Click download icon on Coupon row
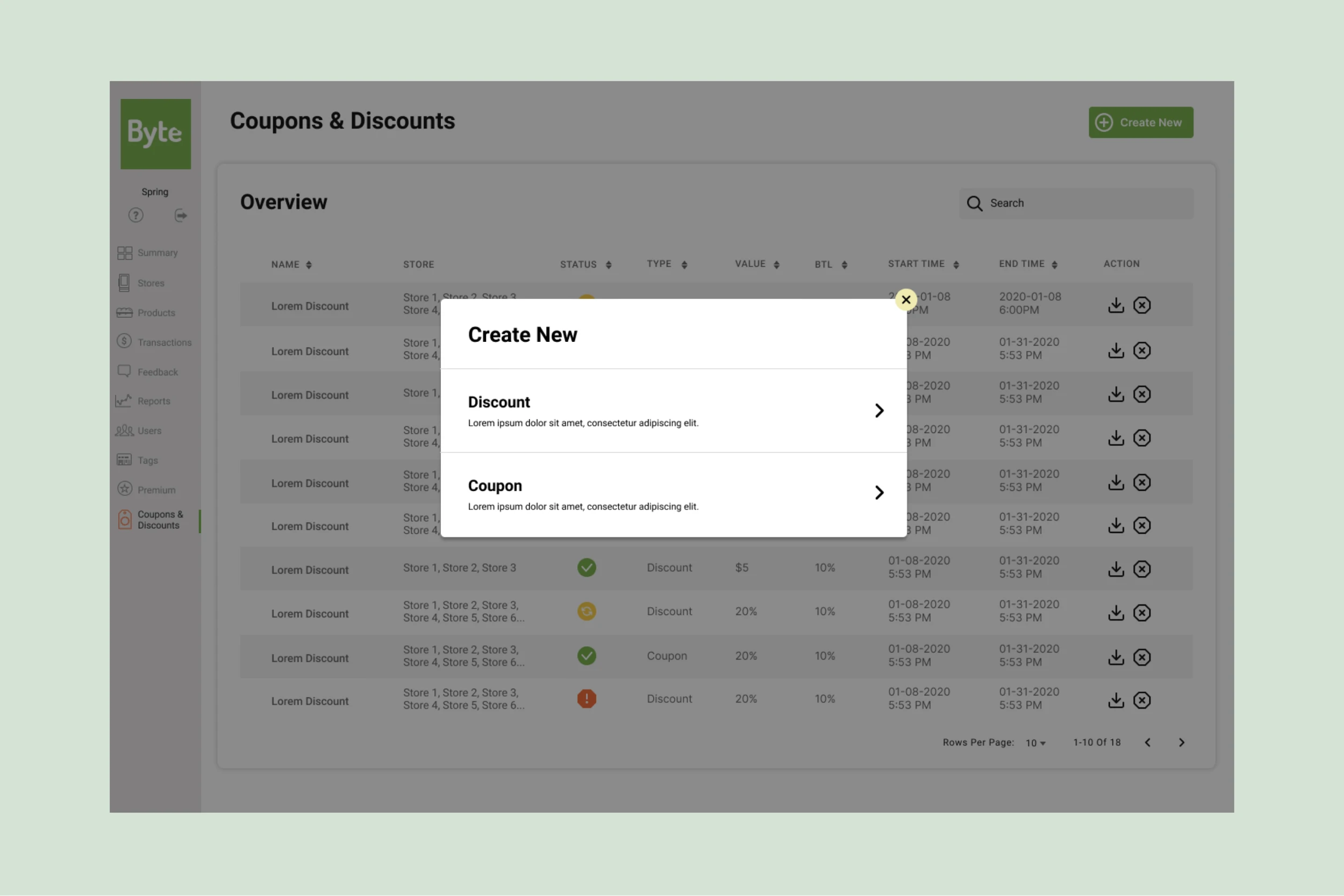This screenshot has width=1344, height=896. (x=1116, y=657)
